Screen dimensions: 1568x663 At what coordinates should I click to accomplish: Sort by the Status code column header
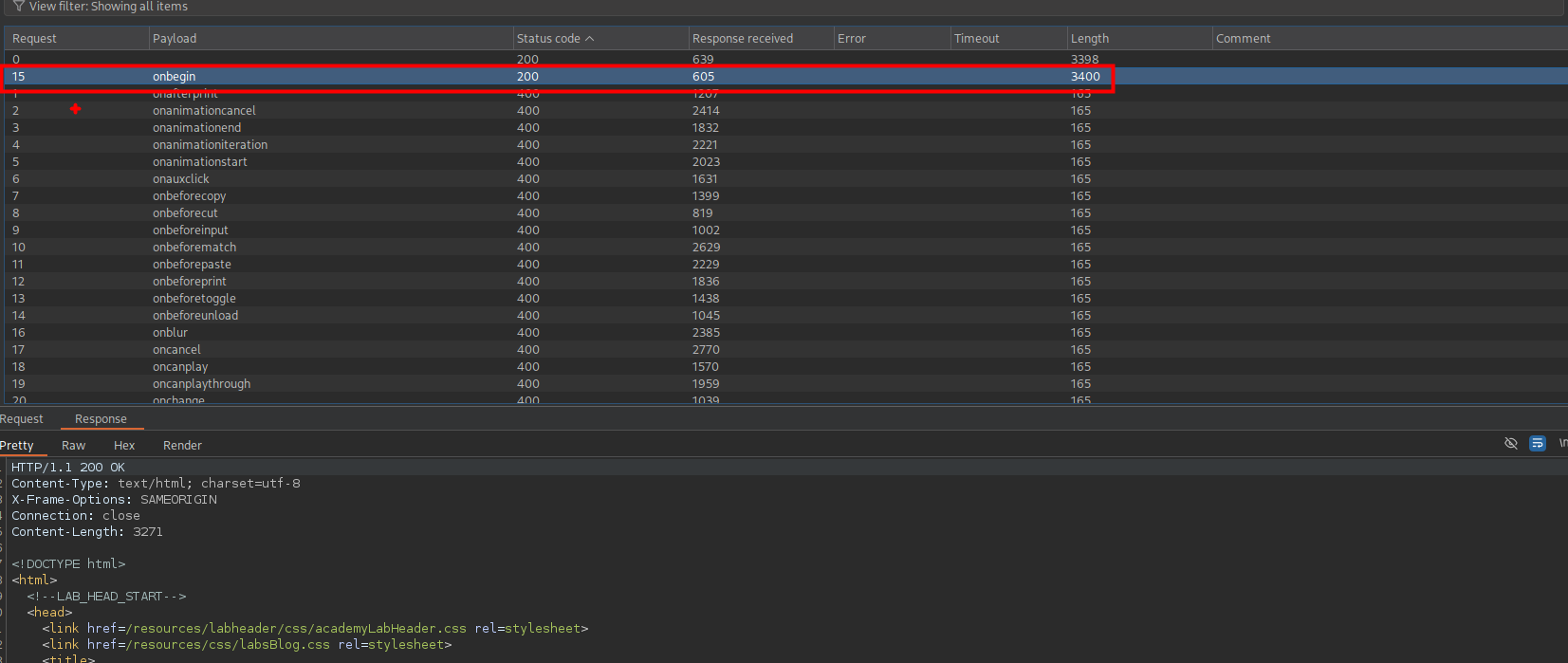[547, 39]
